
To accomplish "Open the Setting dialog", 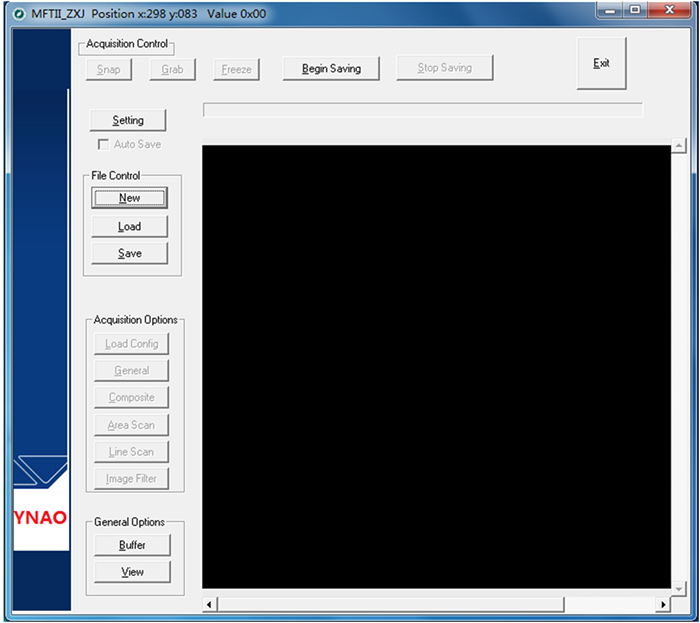I will click(128, 121).
